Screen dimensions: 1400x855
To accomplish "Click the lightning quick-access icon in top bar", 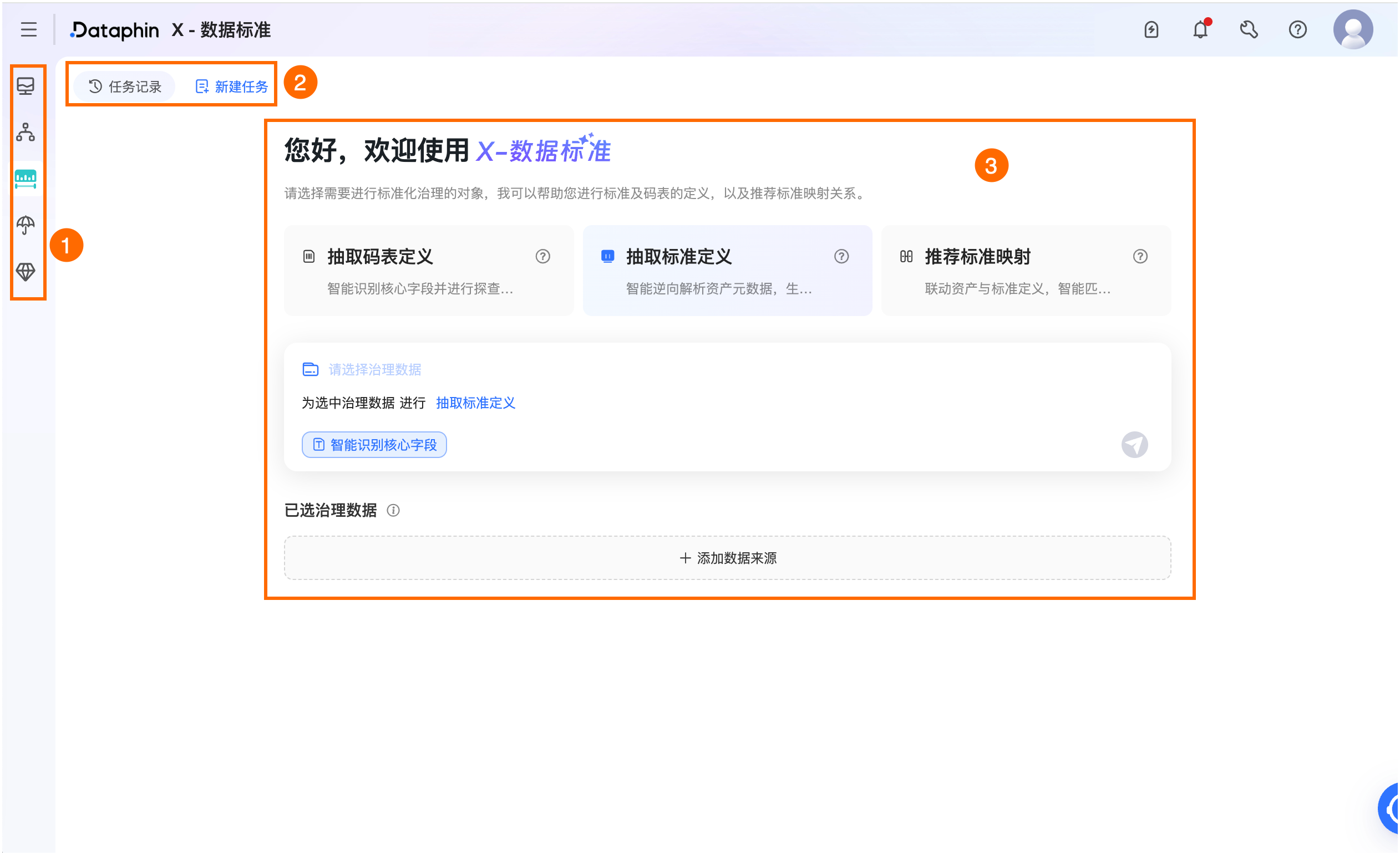I will coord(1151,29).
